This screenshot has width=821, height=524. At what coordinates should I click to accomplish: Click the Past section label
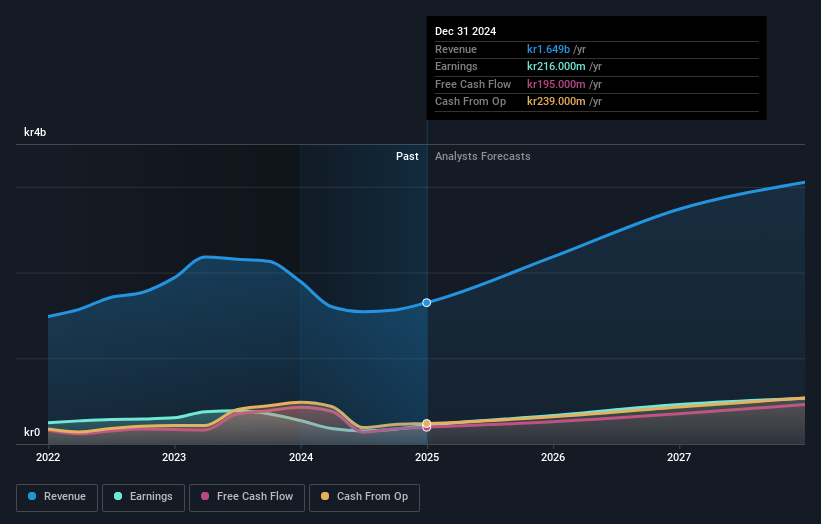407,157
